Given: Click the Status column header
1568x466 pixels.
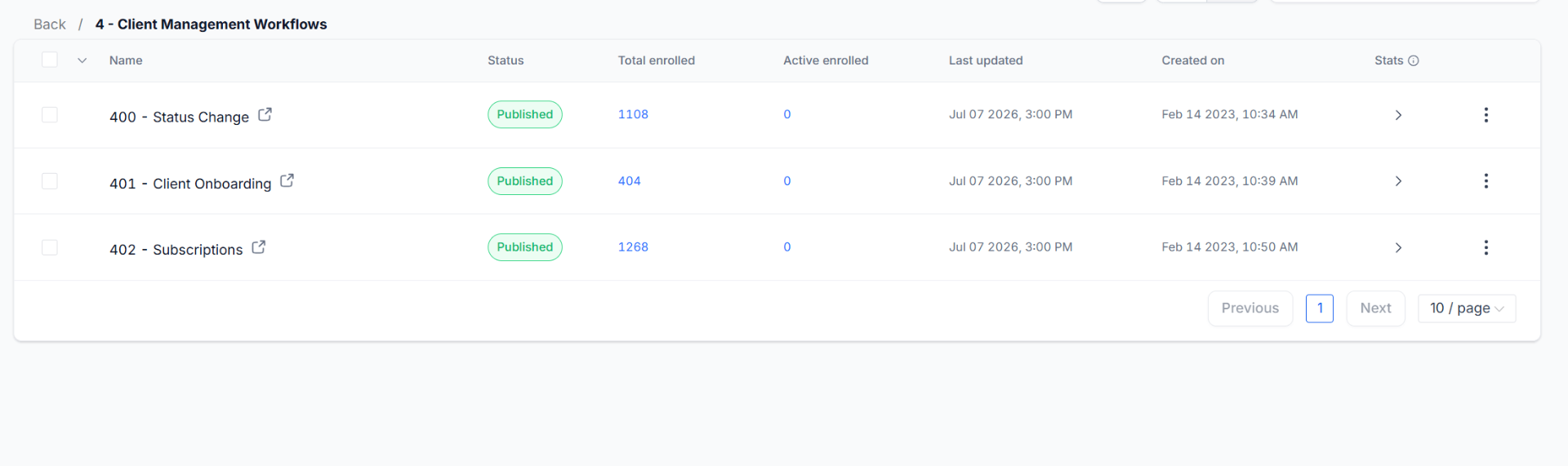Looking at the screenshot, I should point(506,60).
